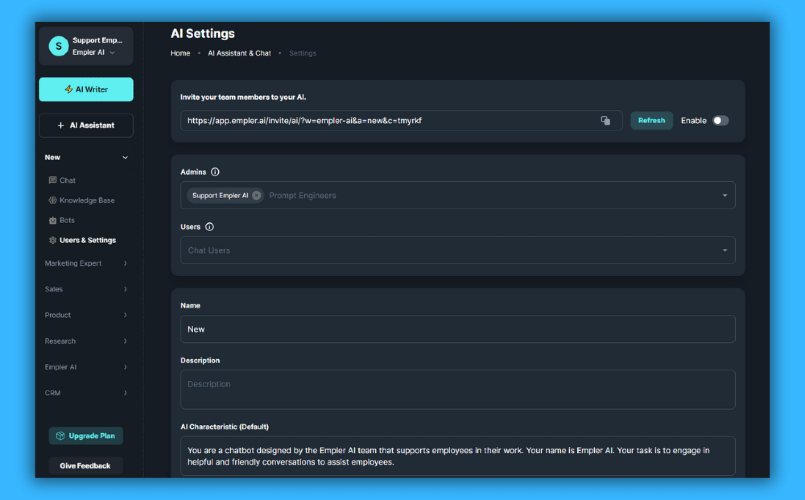
Task: Expand the Marketing Expert section
Action: [125, 263]
